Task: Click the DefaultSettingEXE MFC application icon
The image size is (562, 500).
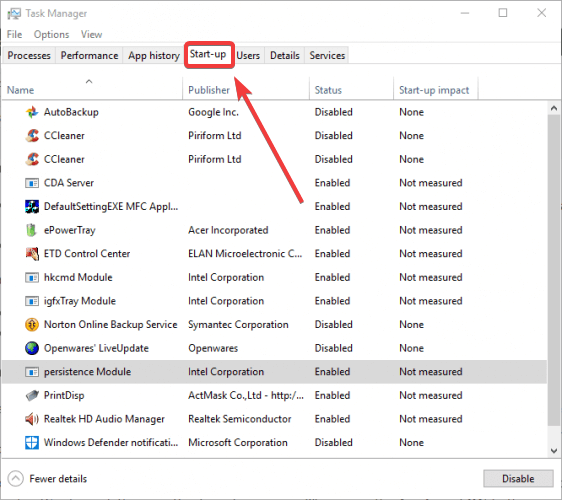Action: [32, 206]
